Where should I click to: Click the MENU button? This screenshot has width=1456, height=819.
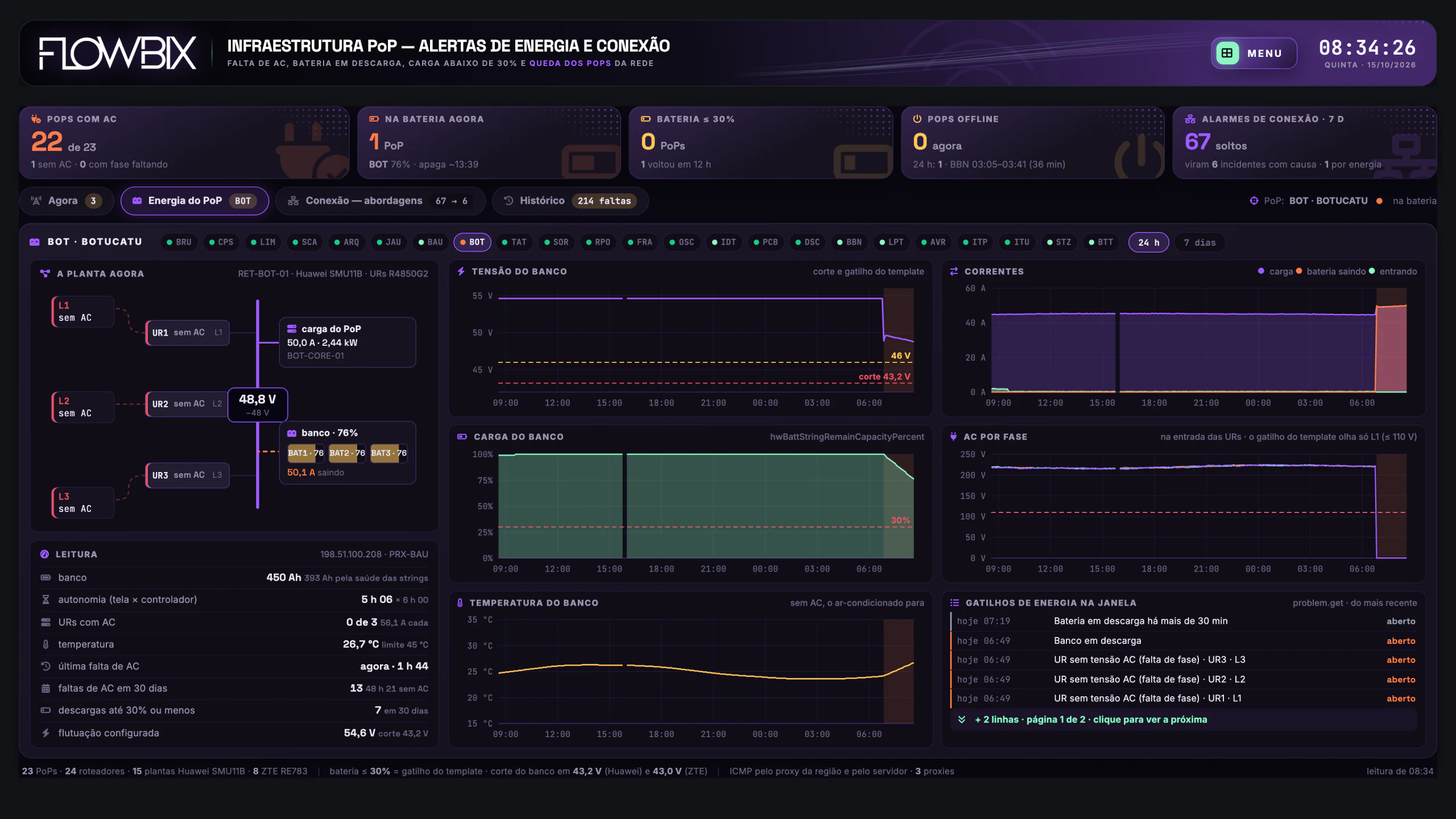click(x=1254, y=53)
